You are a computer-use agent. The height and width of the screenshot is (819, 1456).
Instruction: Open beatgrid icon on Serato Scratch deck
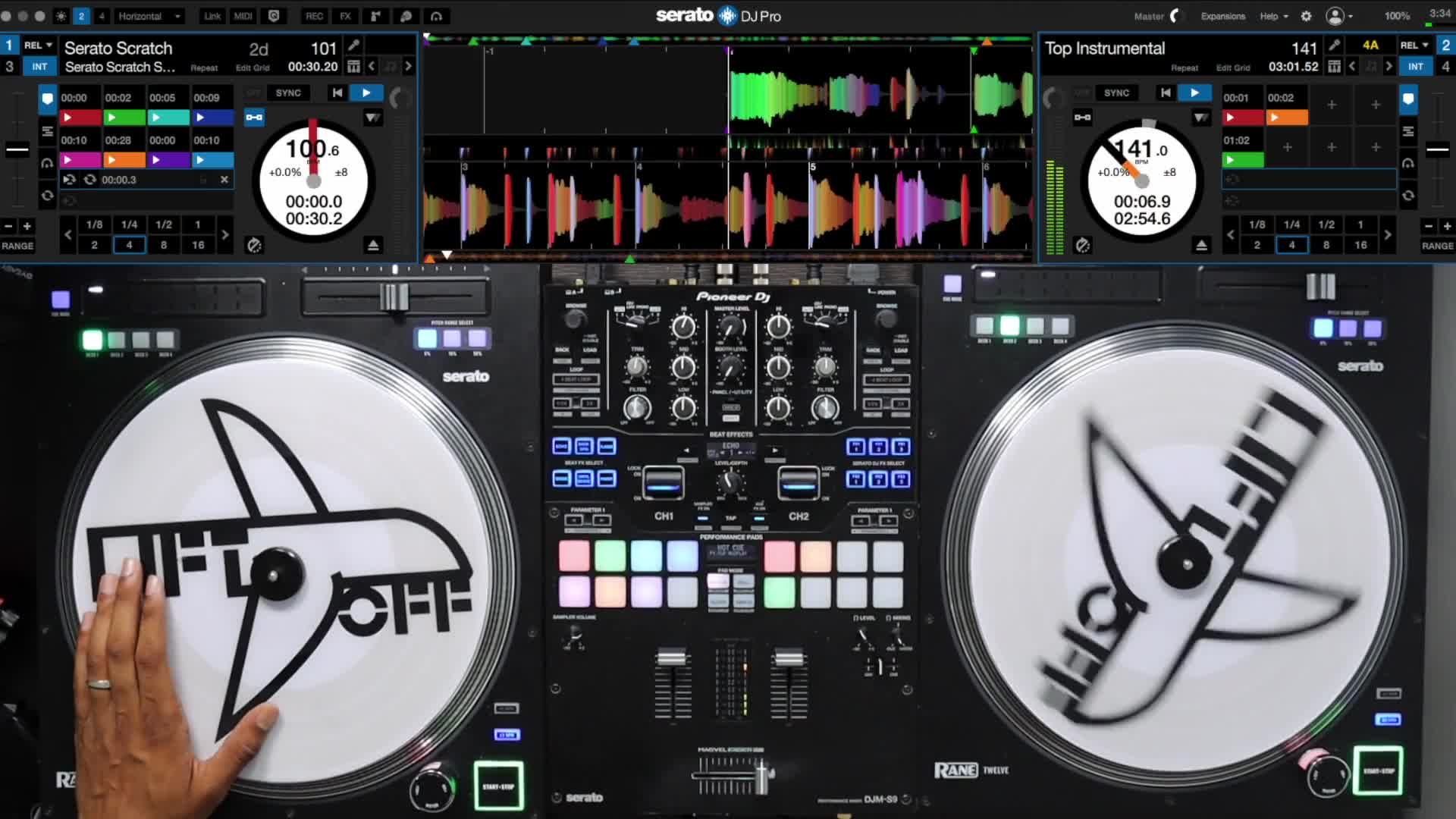click(353, 67)
